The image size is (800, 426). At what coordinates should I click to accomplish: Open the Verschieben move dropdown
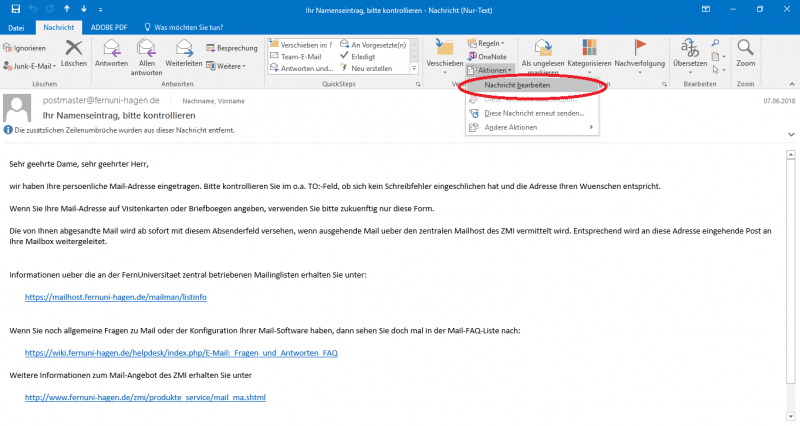point(444,57)
